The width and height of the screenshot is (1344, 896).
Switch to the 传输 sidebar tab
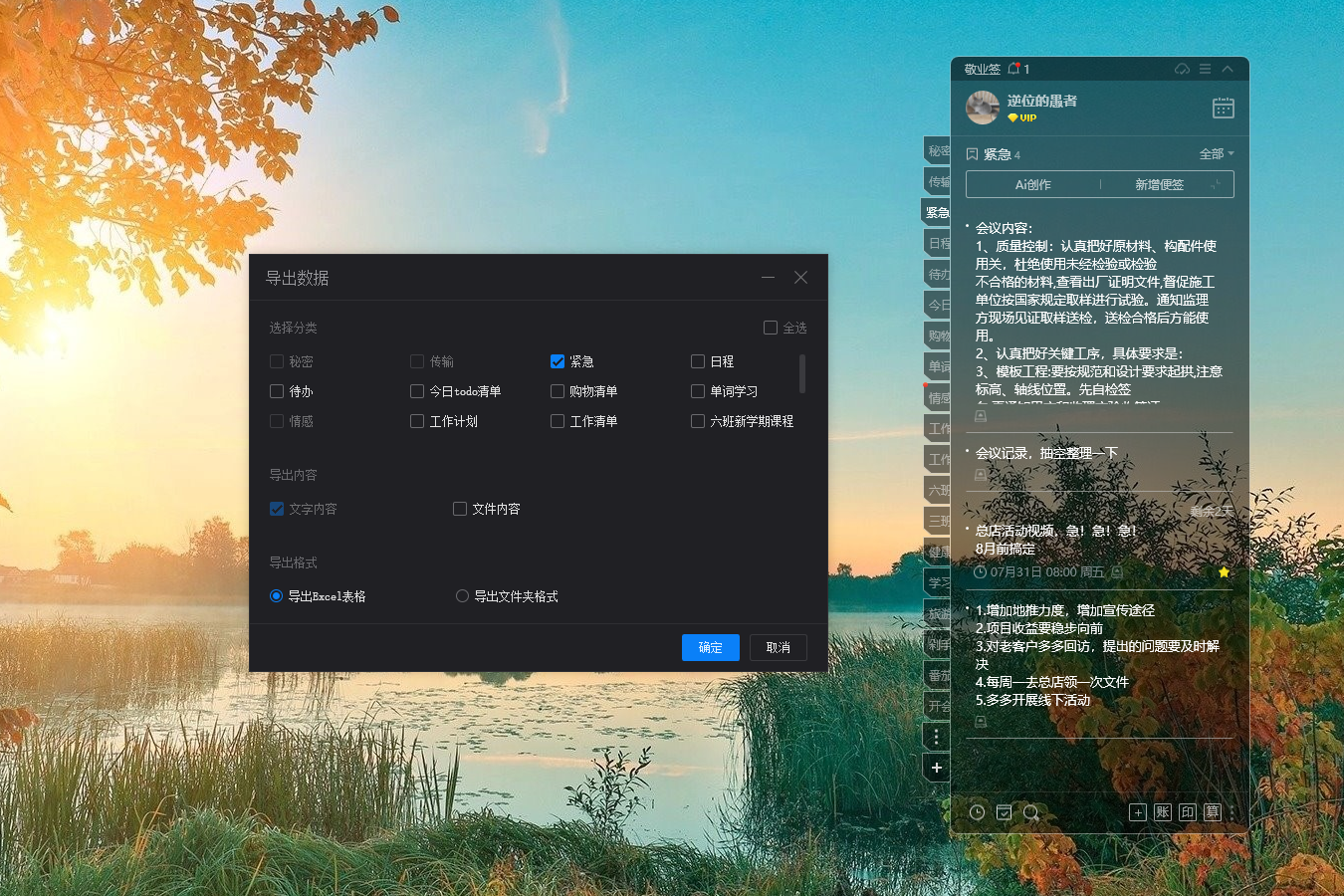click(x=937, y=181)
